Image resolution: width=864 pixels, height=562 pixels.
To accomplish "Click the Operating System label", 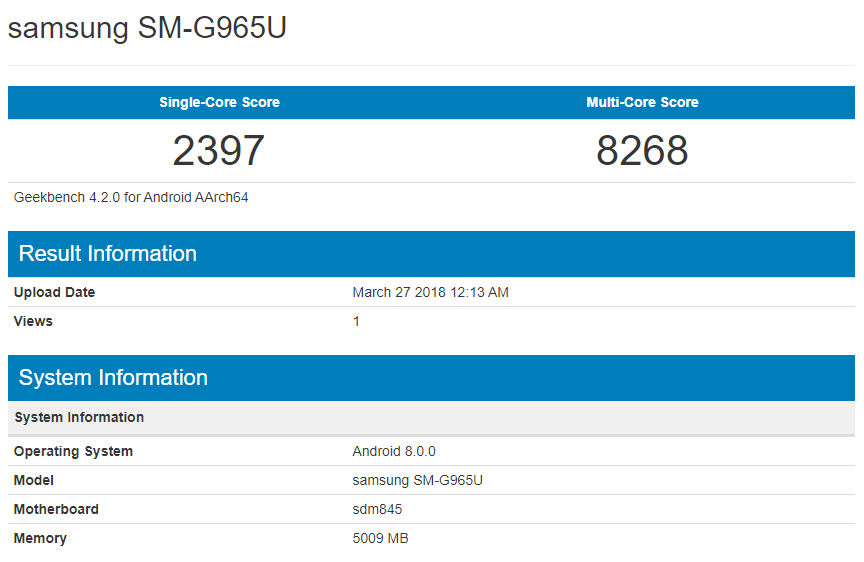I will (73, 451).
